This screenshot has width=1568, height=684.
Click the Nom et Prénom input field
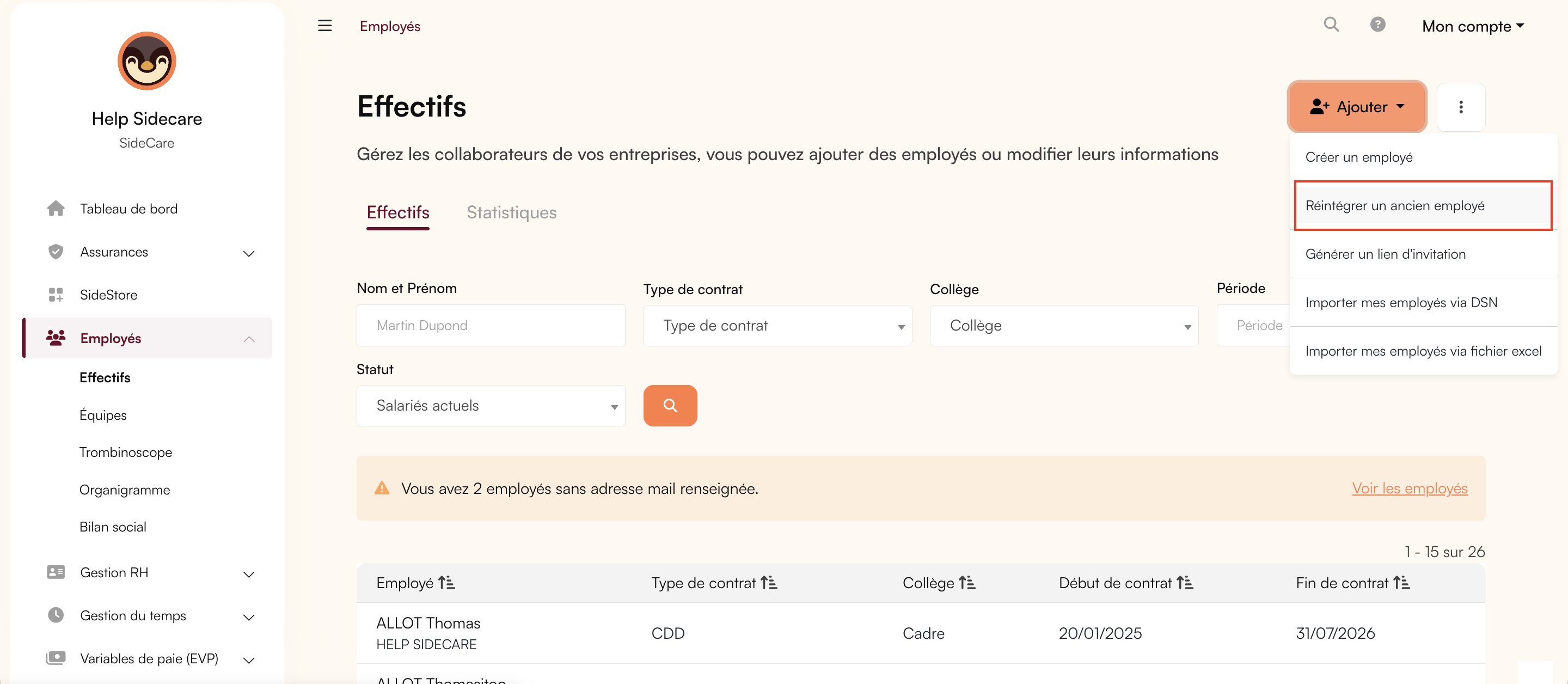491,326
